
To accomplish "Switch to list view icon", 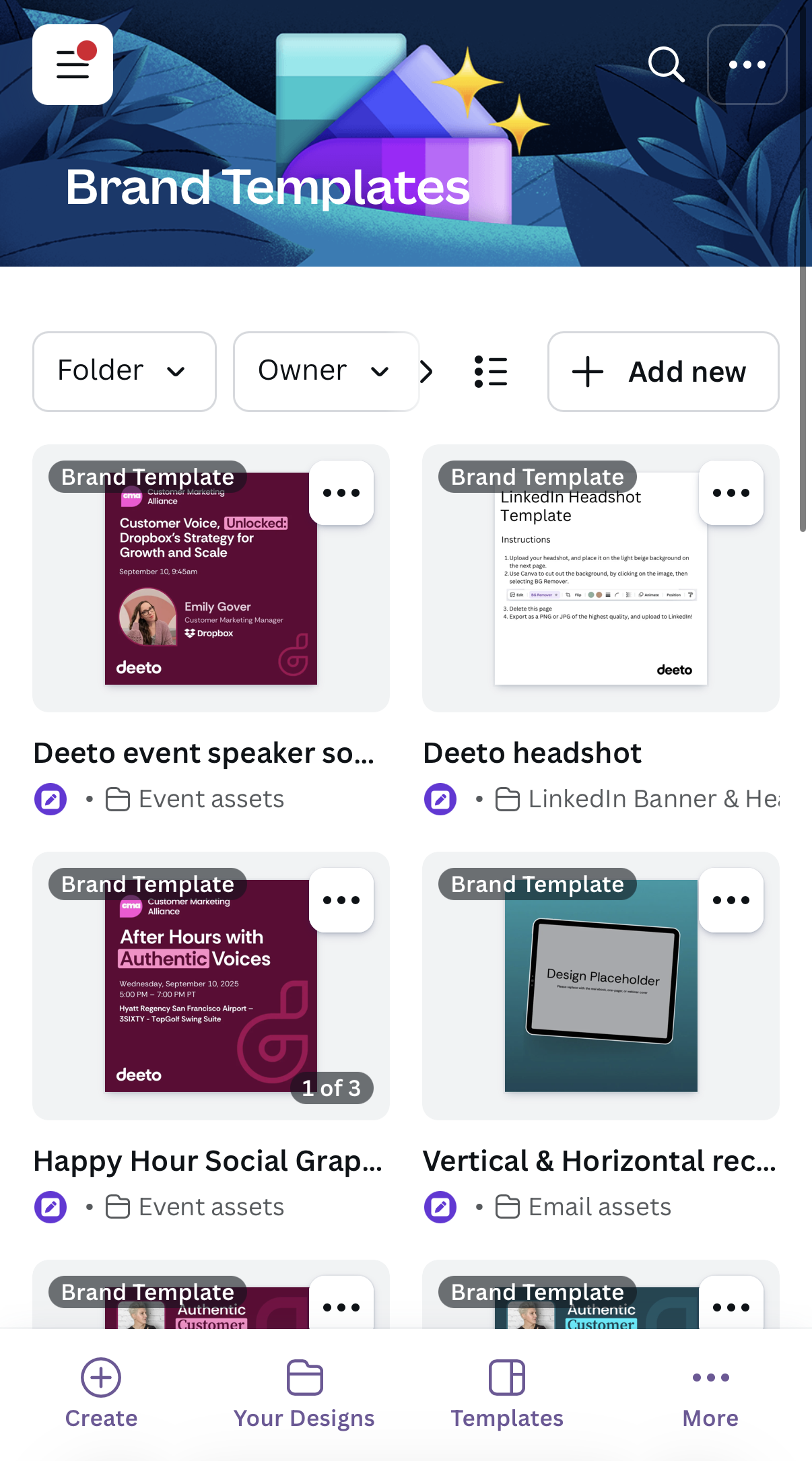I will [x=491, y=371].
